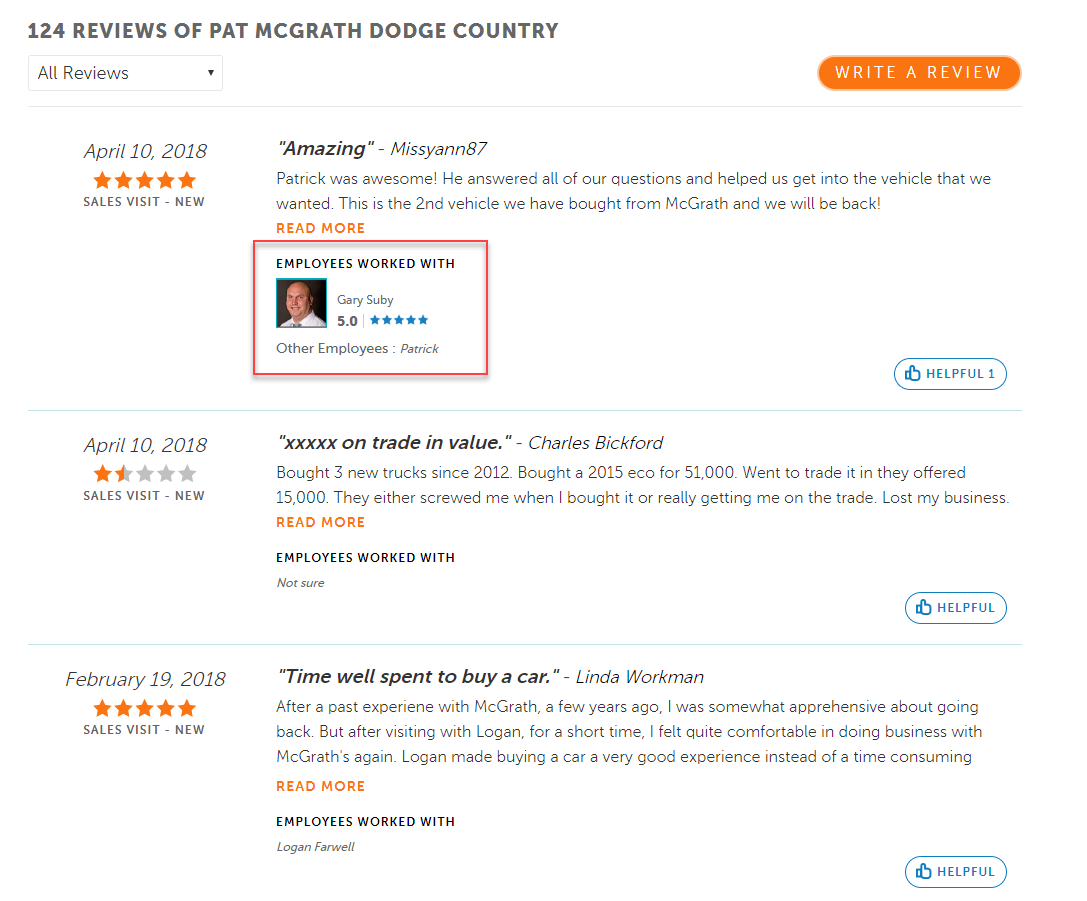Screen dimensions: 1087x901
Task: Click thumbs-up icon on Charles Bickford review
Action: click(x=924, y=607)
